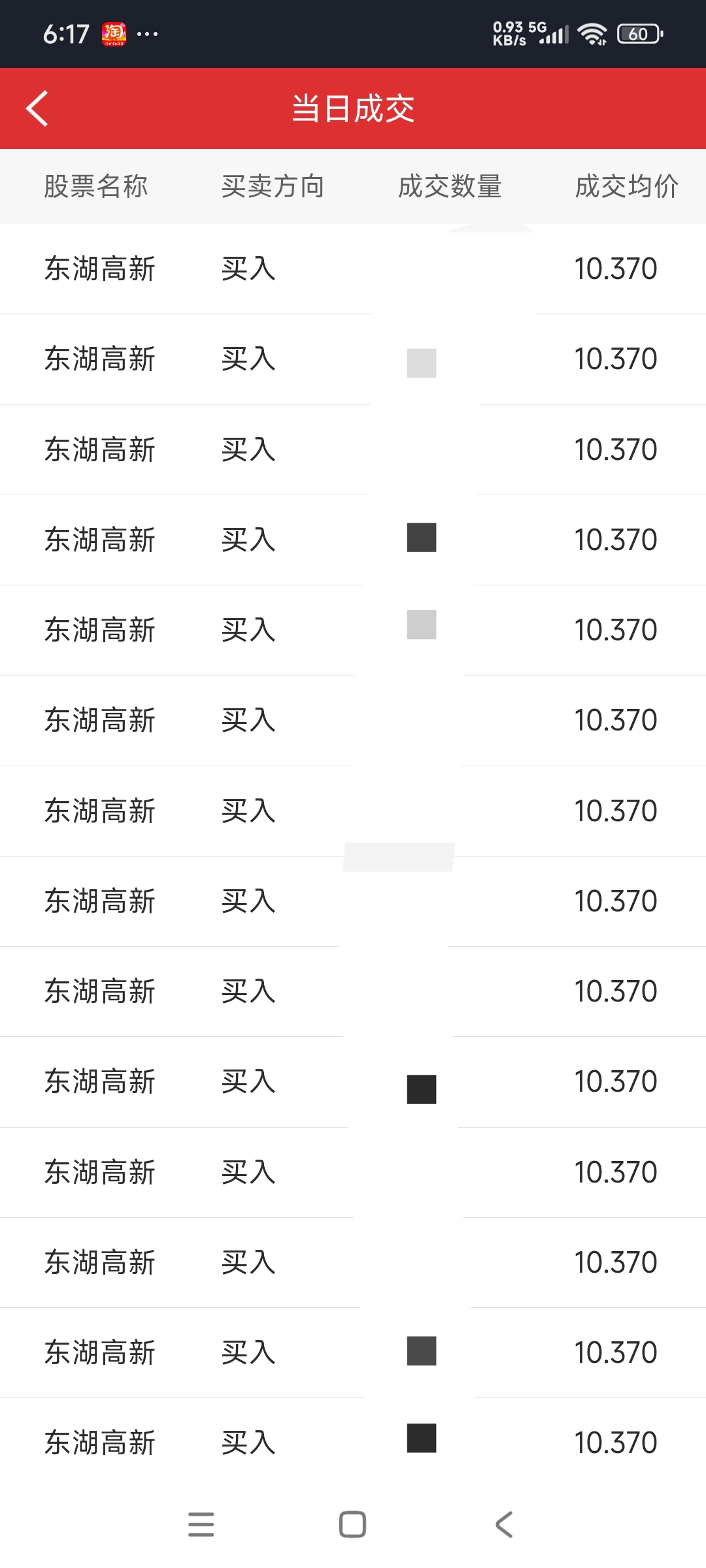
Task: Tap the Wi-Fi status icon
Action: point(592,34)
